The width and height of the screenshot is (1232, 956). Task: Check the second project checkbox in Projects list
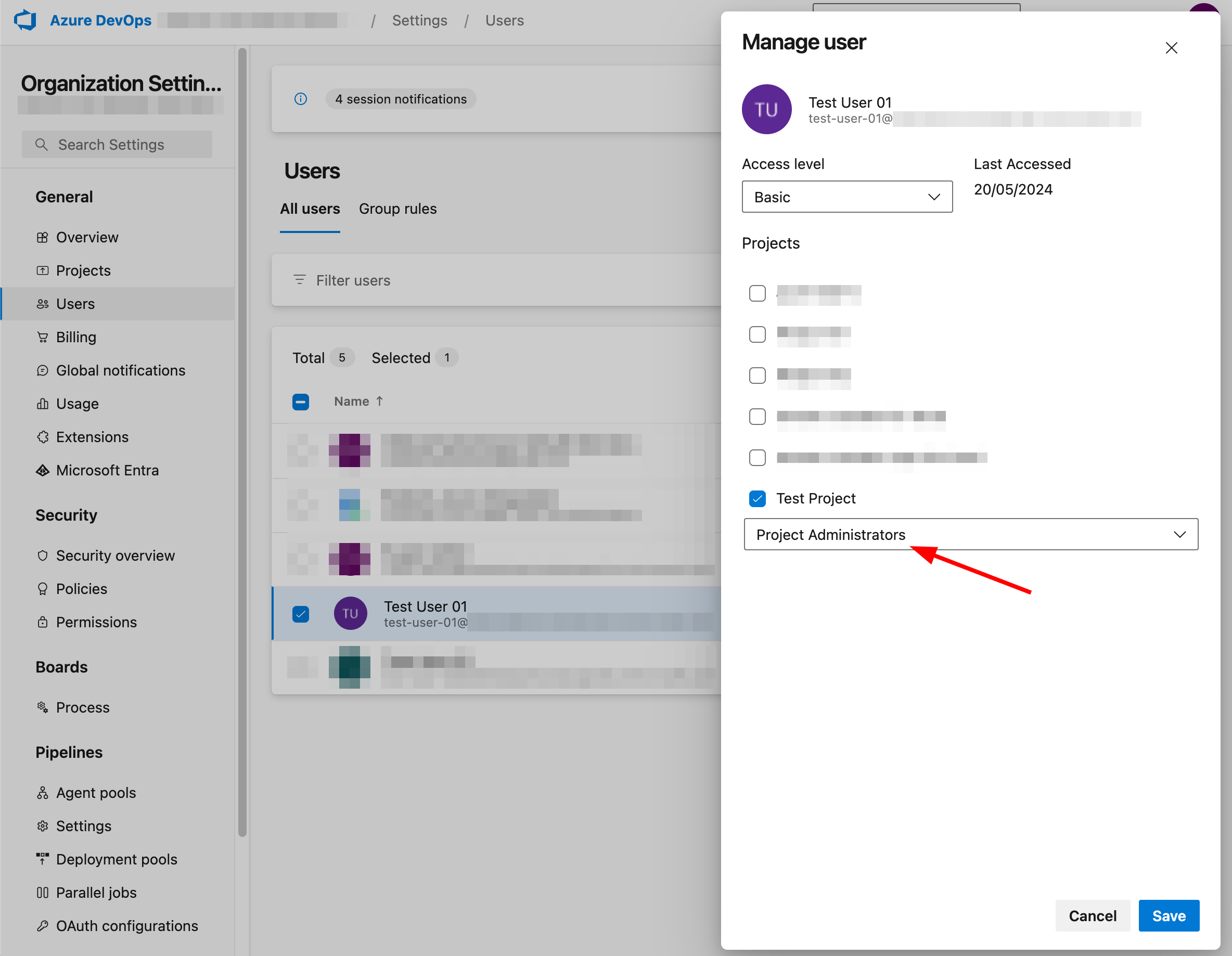(x=758, y=334)
